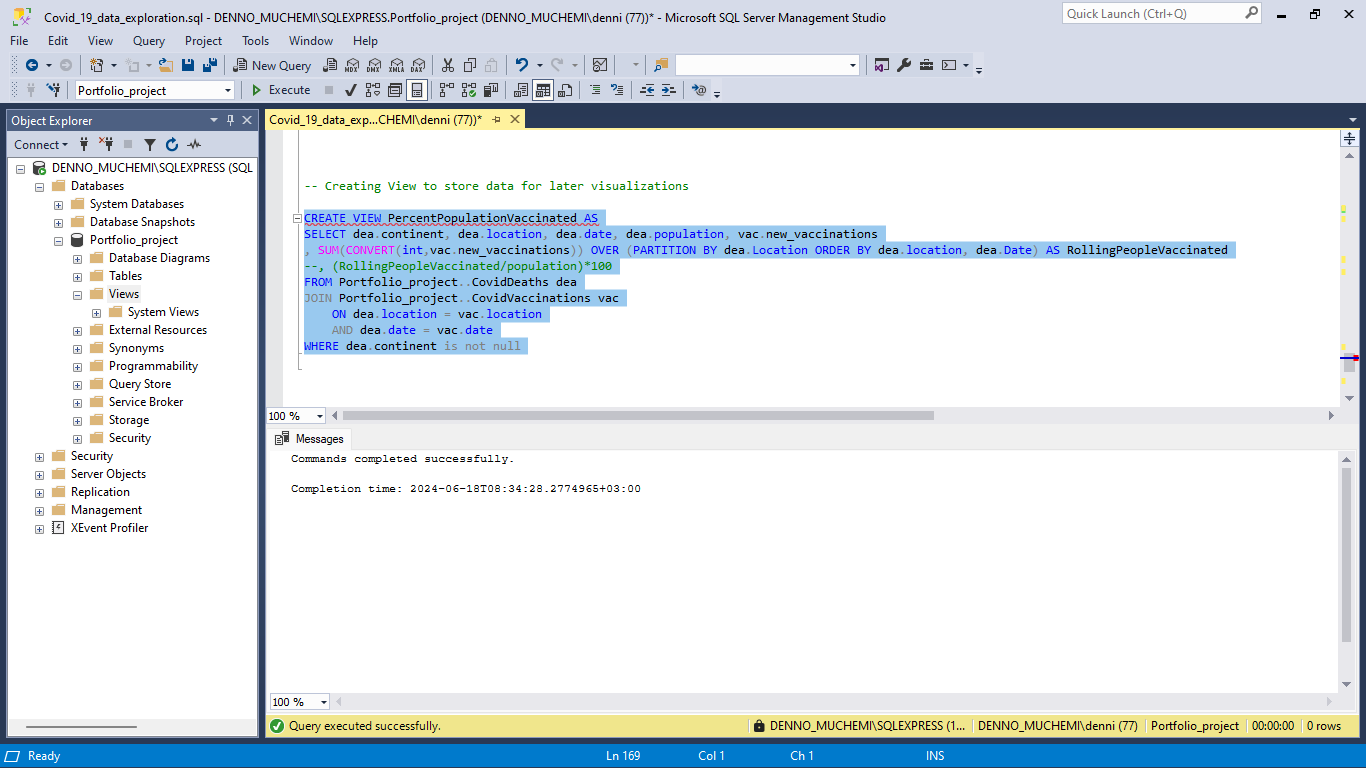1366x768 pixels.
Task: Disconnect the server in Object Explorer
Action: point(106,145)
